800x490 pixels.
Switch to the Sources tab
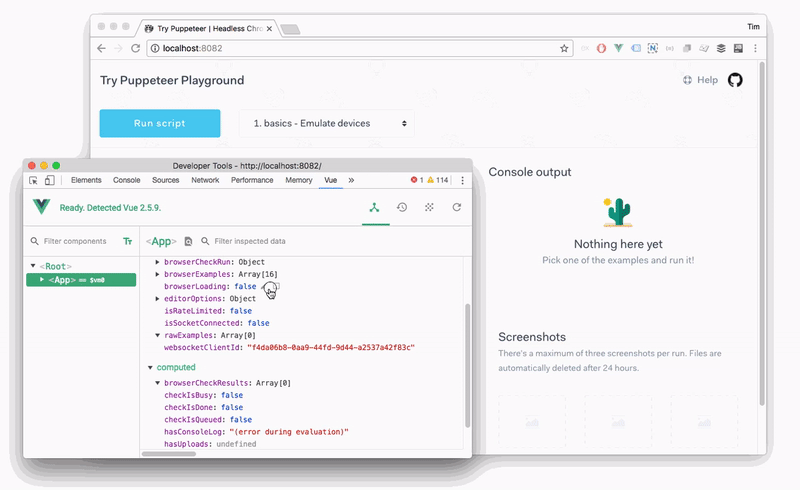[166, 180]
